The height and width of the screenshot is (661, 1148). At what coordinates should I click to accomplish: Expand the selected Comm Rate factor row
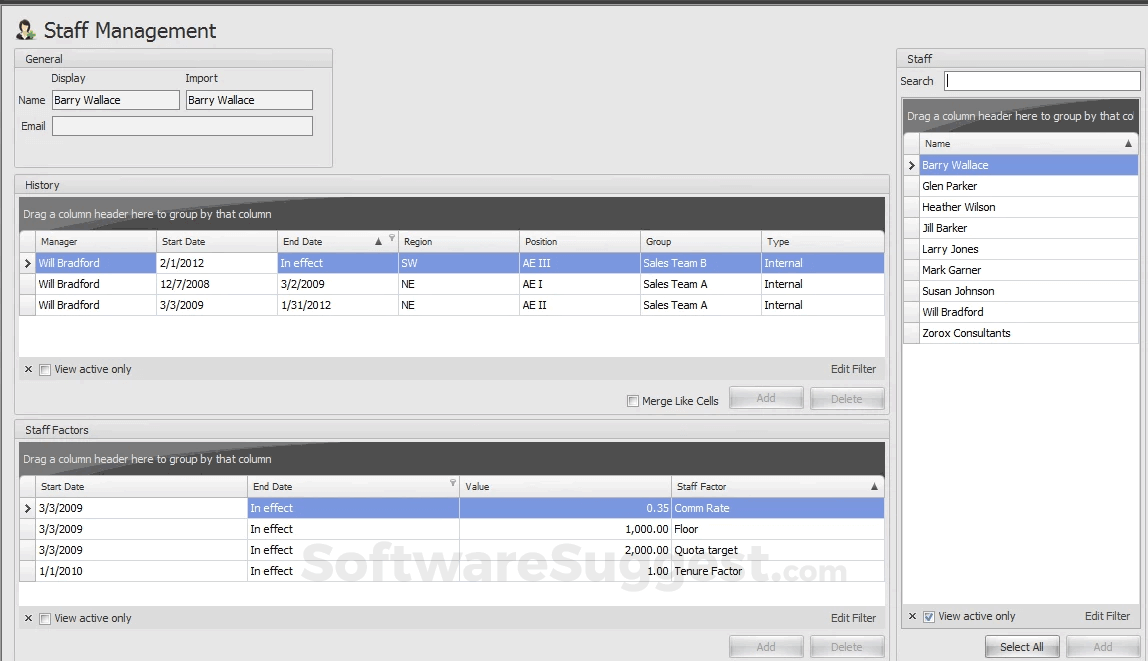coord(27,508)
